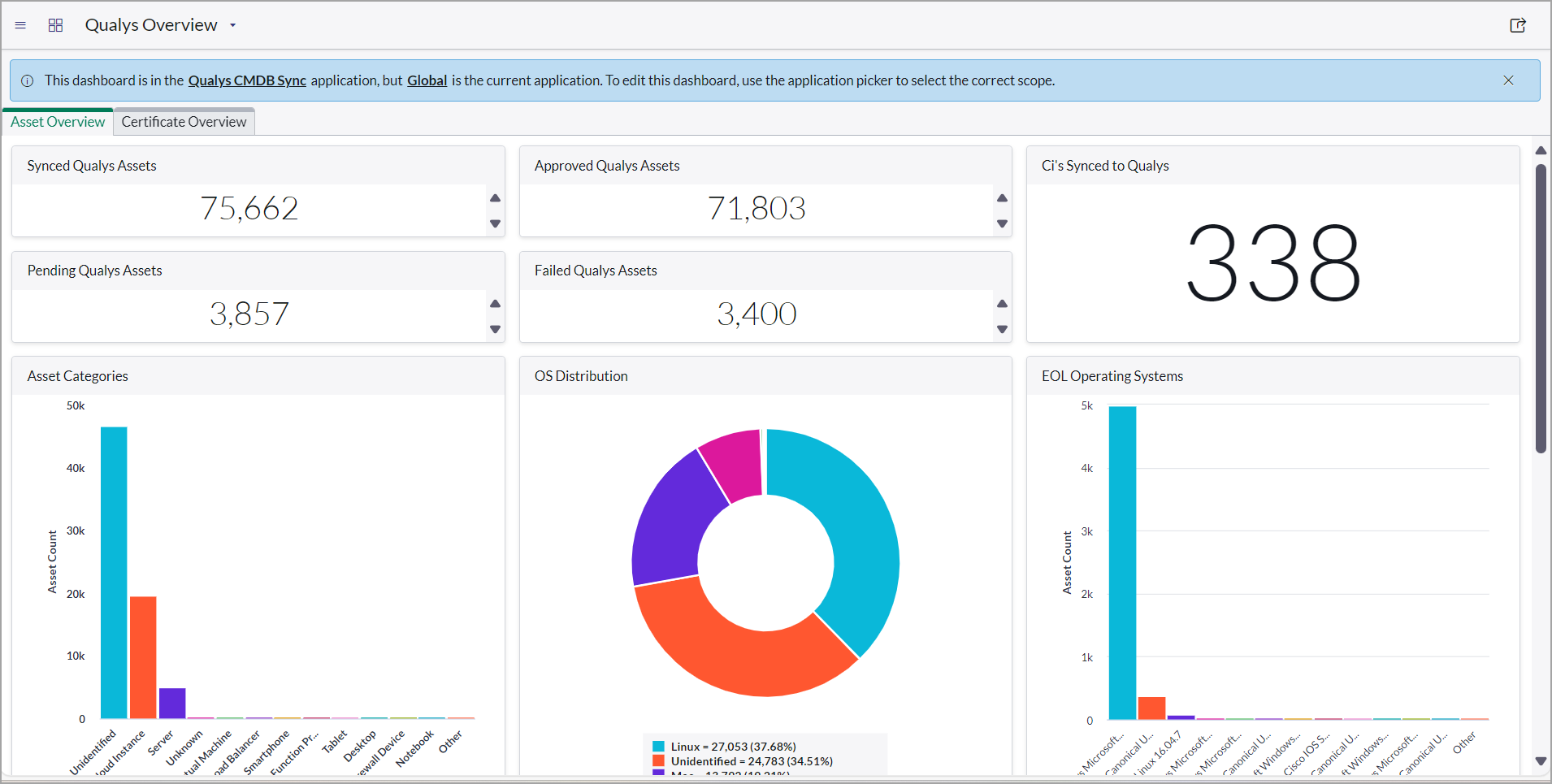The width and height of the screenshot is (1552, 784).
Task: Expand the Qualys Overview dashboard dropdown
Action: point(232,25)
